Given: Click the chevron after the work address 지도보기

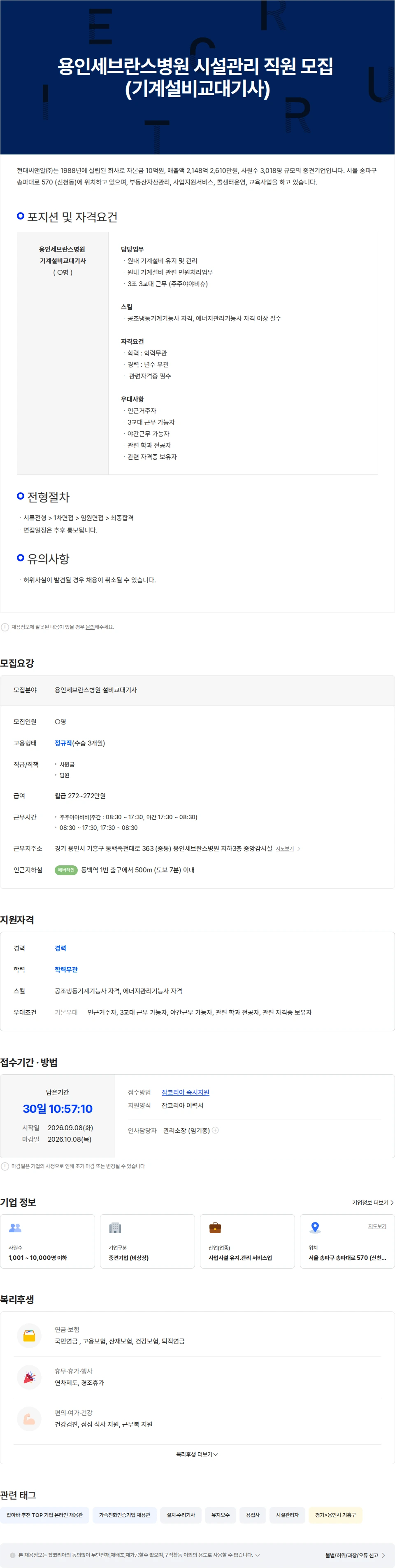Looking at the screenshot, I should pos(298,848).
